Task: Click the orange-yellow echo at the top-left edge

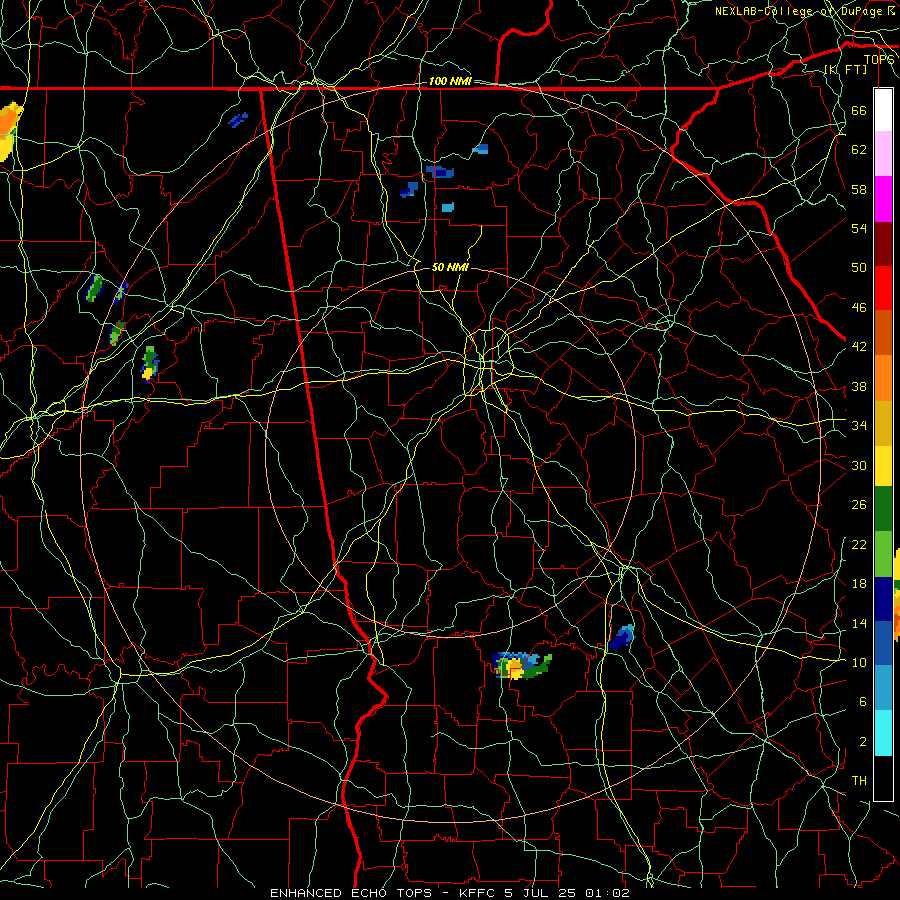Action: (x=10, y=131)
